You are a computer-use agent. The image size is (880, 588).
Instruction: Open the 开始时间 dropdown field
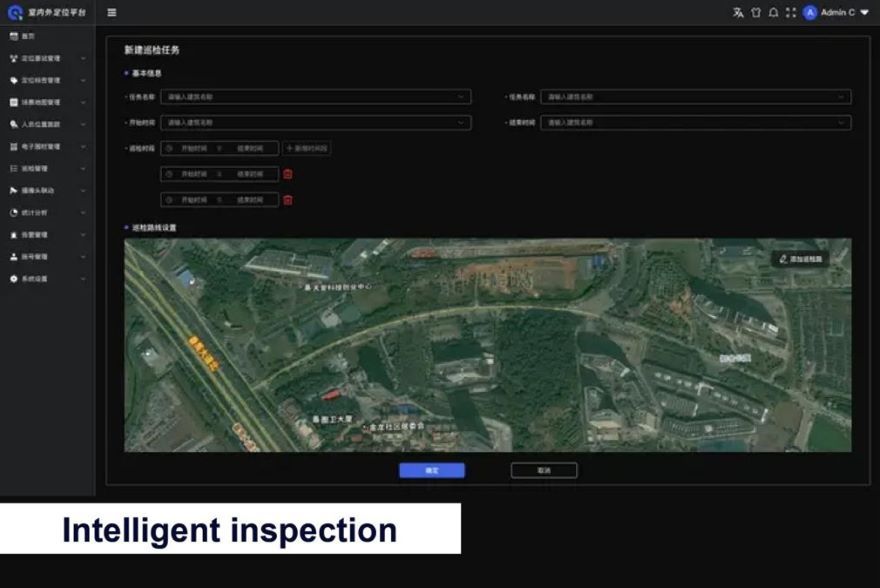(315, 123)
